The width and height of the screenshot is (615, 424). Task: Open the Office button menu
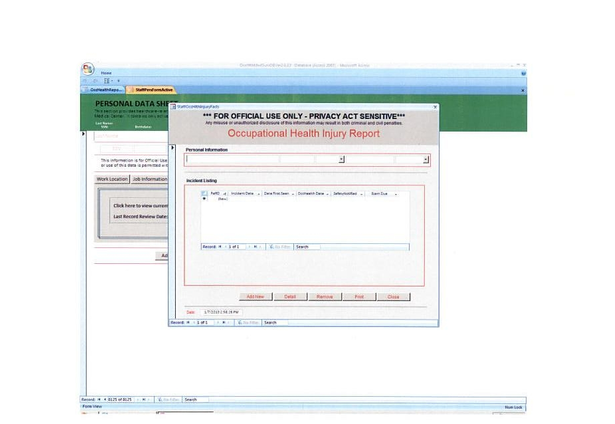(88, 69)
